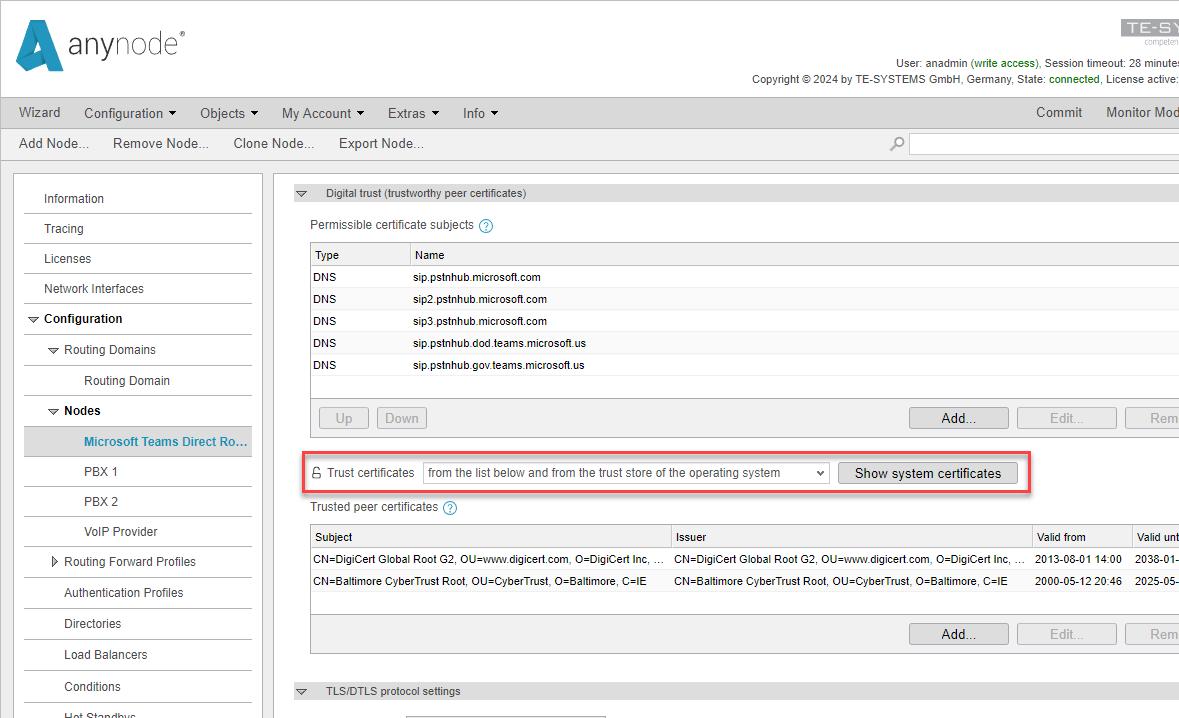The image size is (1179, 718).
Task: Open the Objects menu
Action: click(229, 113)
